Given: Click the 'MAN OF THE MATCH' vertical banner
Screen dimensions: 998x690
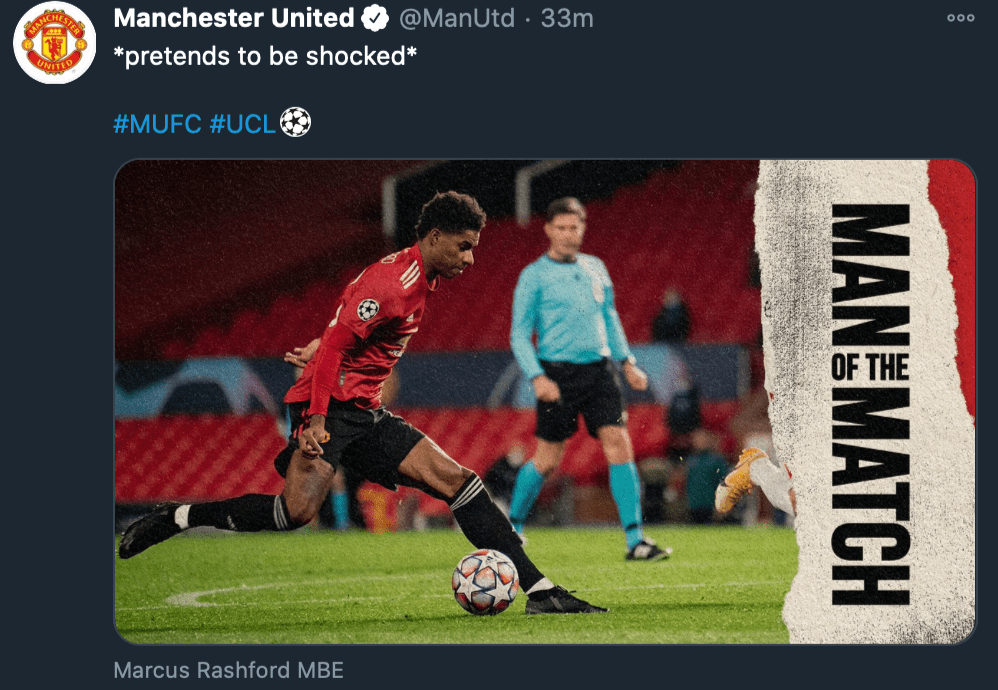Looking at the screenshot, I should tap(870, 404).
